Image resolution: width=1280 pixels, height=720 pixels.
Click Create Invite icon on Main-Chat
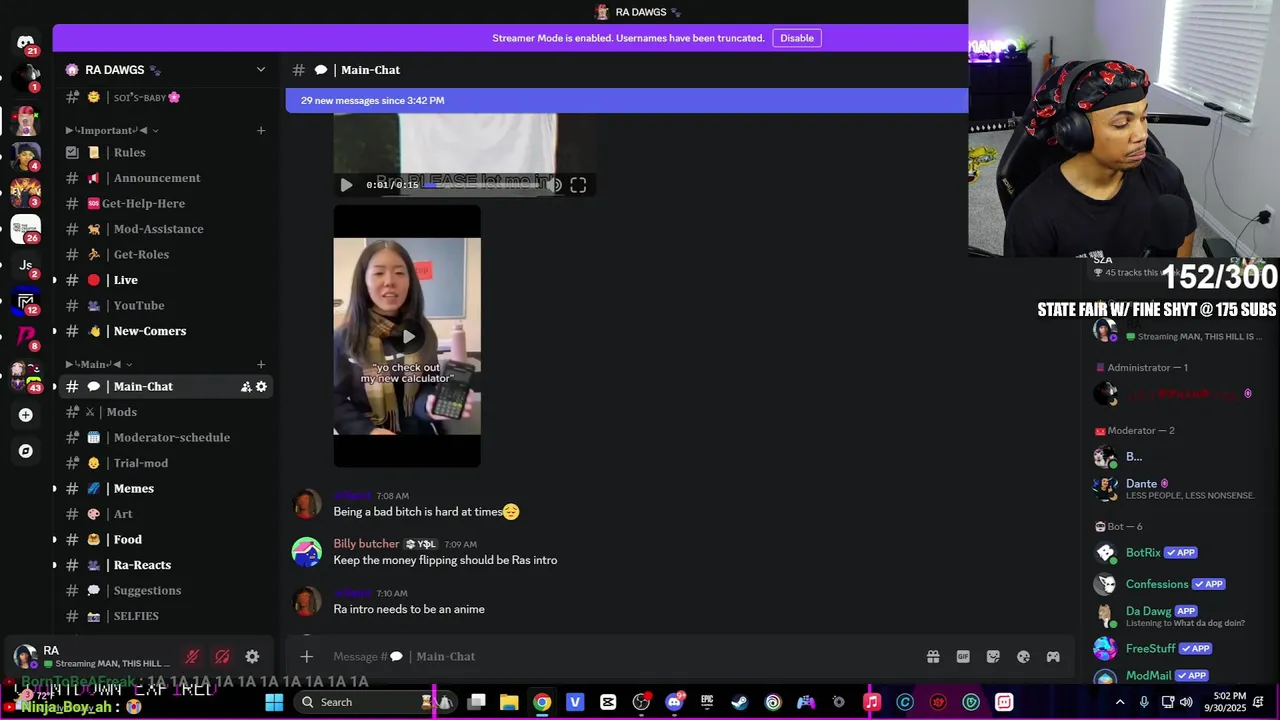246,387
